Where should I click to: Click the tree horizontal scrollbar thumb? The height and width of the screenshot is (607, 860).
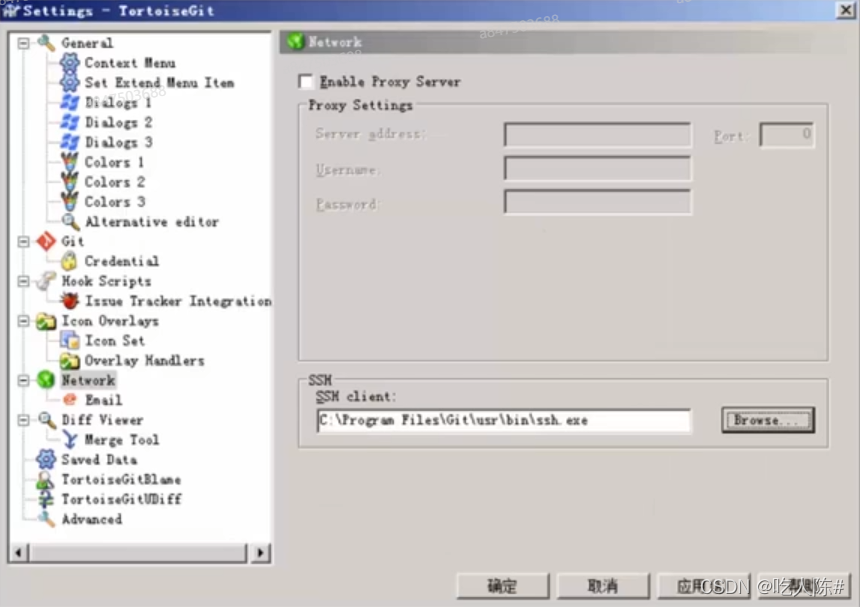coord(138,553)
